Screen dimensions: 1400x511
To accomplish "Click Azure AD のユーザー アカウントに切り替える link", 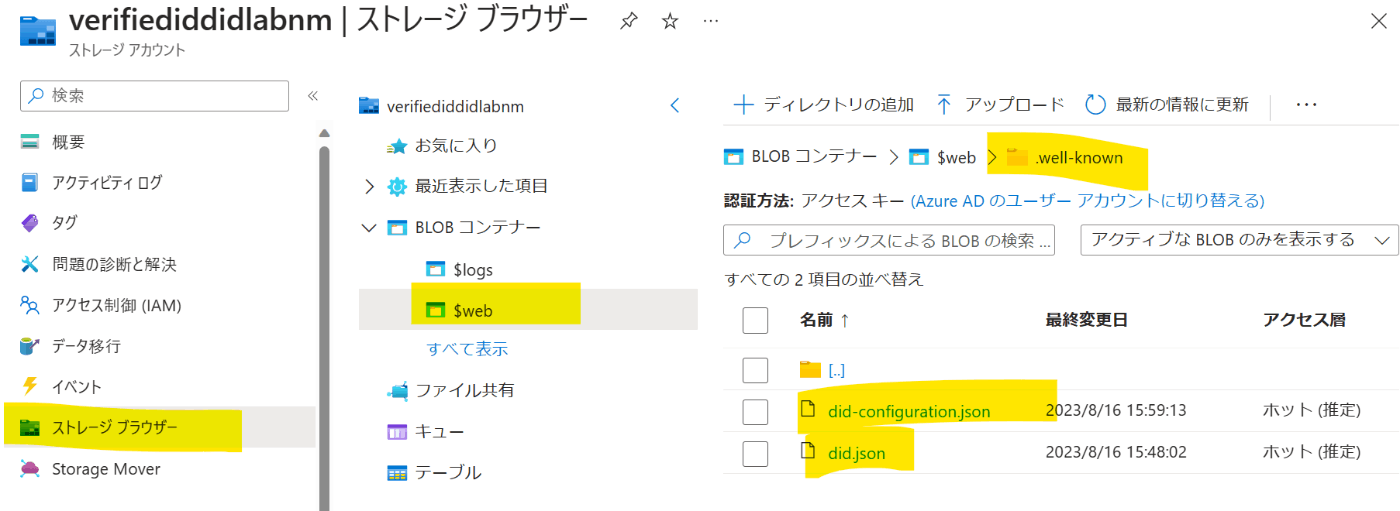I will click(1087, 201).
